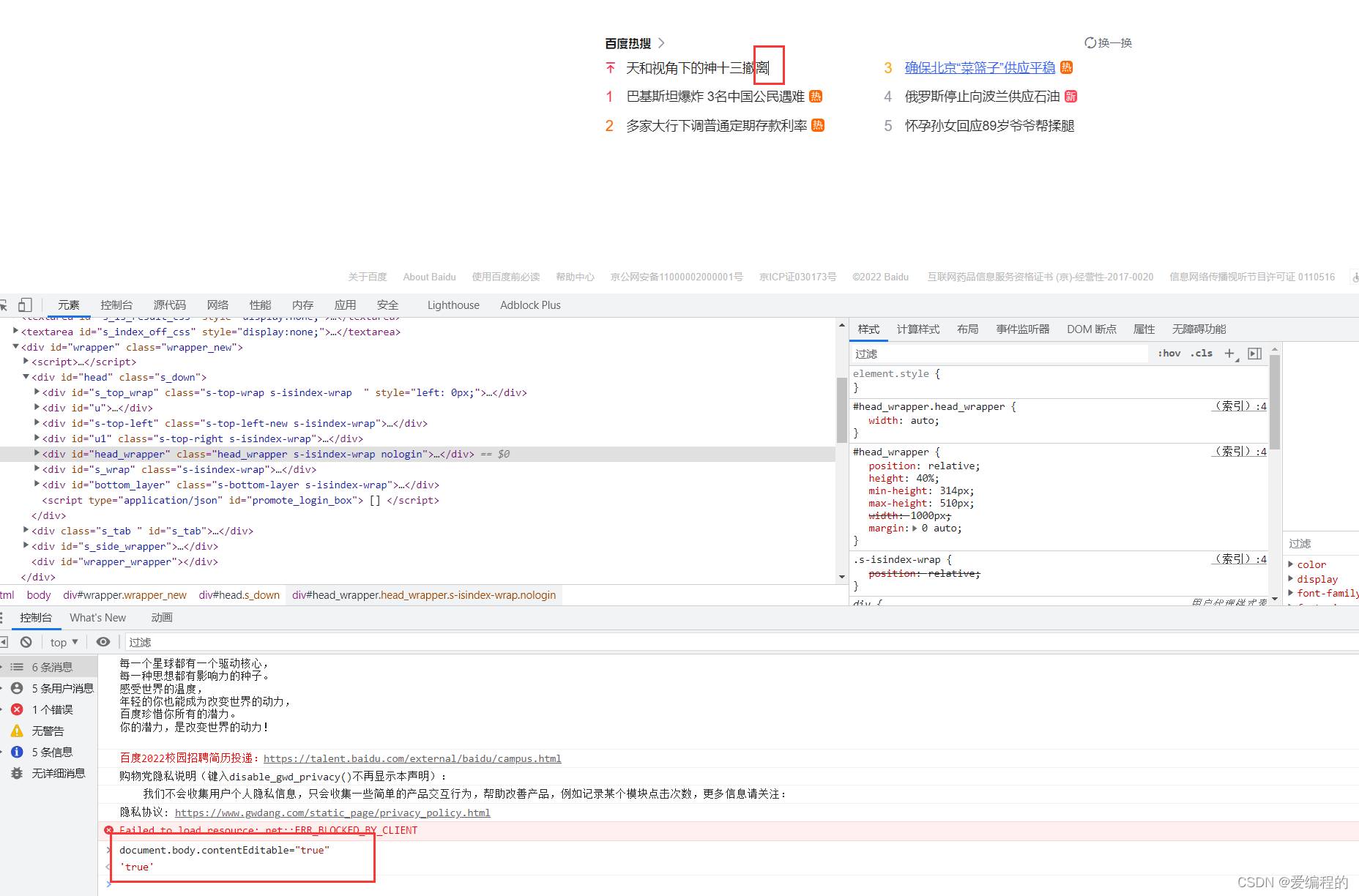Open the gwdang privacy policy link
The image size is (1359, 896).
(332, 813)
